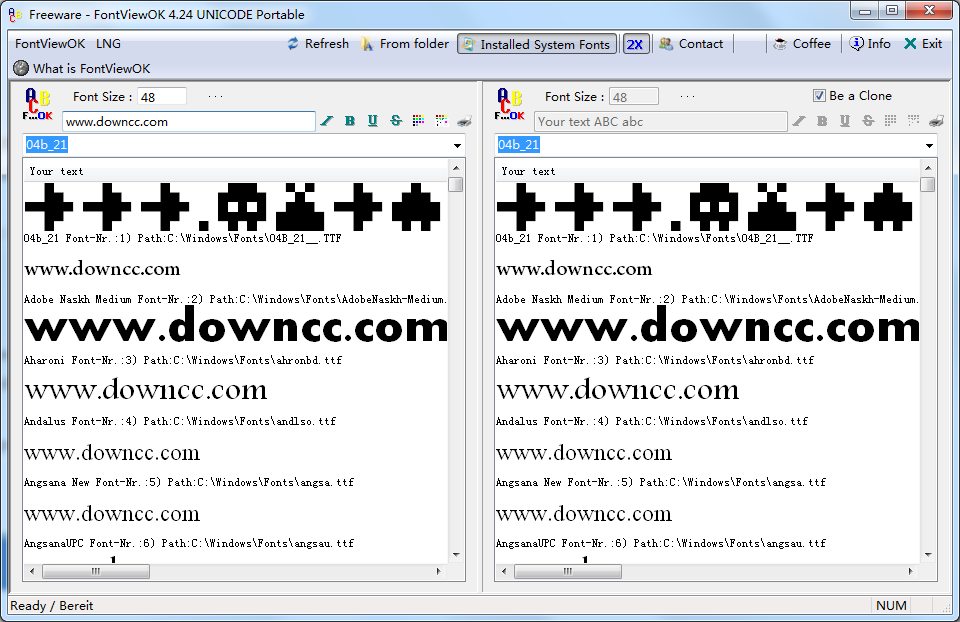Screen dimensions: 960x622
Task: Open the LNG language menu
Action: pyautogui.click(x=108, y=44)
